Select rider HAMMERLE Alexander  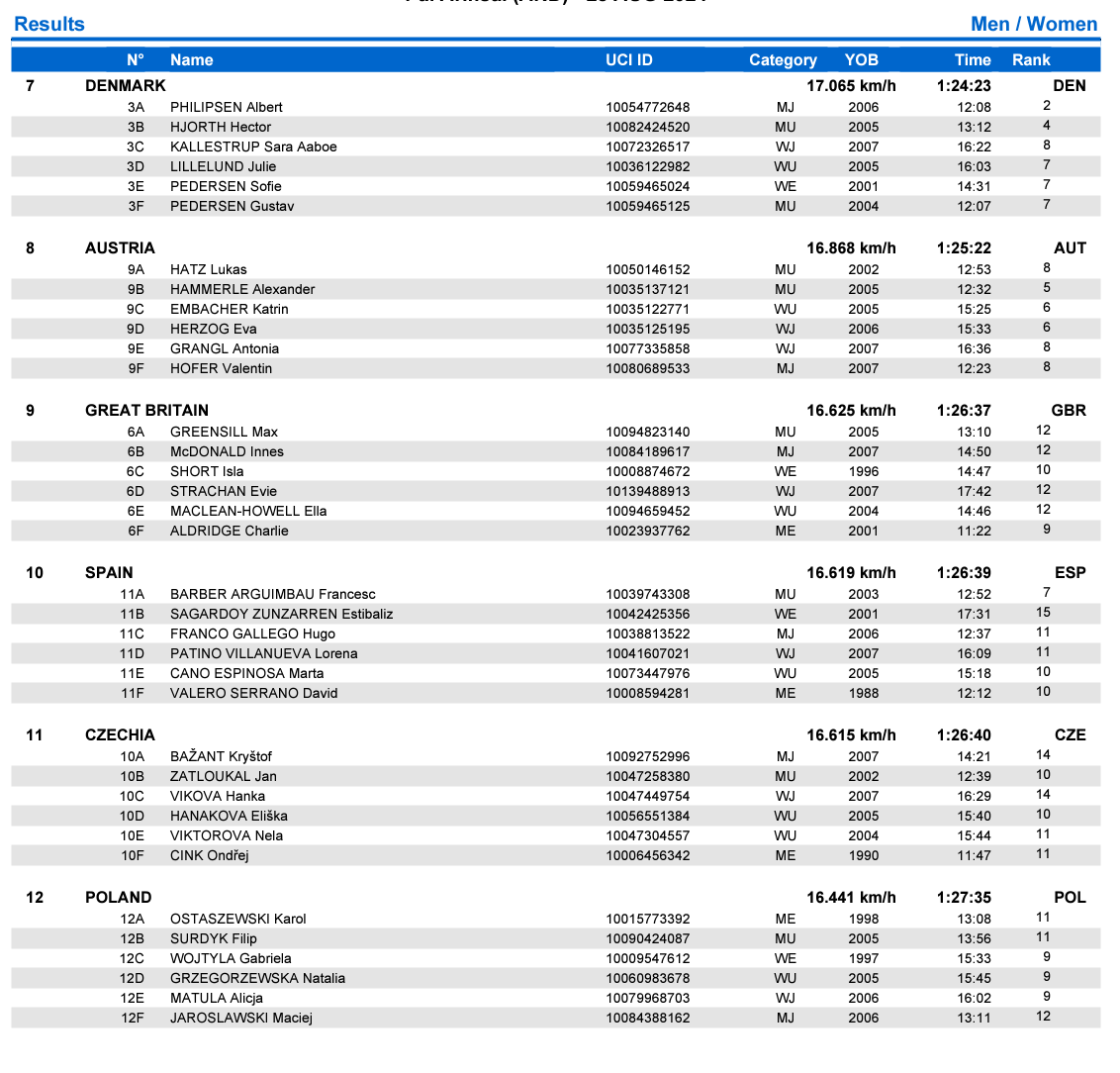(242, 289)
